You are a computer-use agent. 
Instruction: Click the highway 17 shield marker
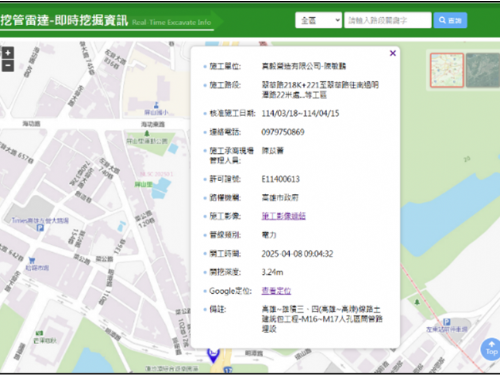point(228,370)
